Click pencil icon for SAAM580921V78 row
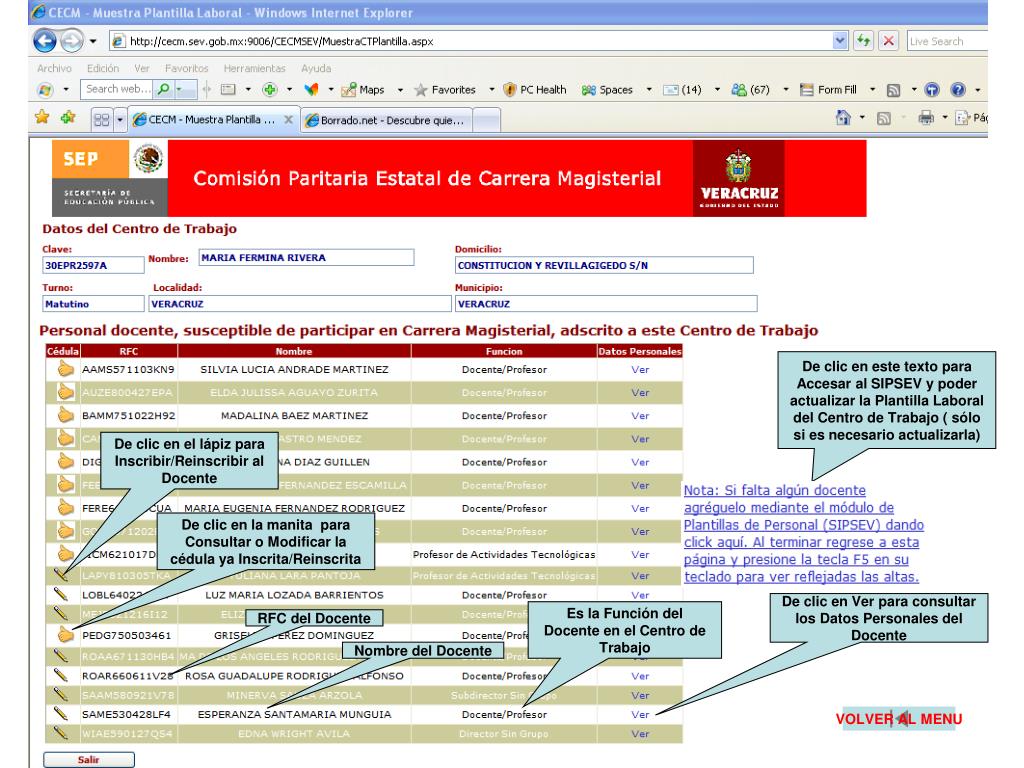The image size is (1024, 768). pos(61,694)
